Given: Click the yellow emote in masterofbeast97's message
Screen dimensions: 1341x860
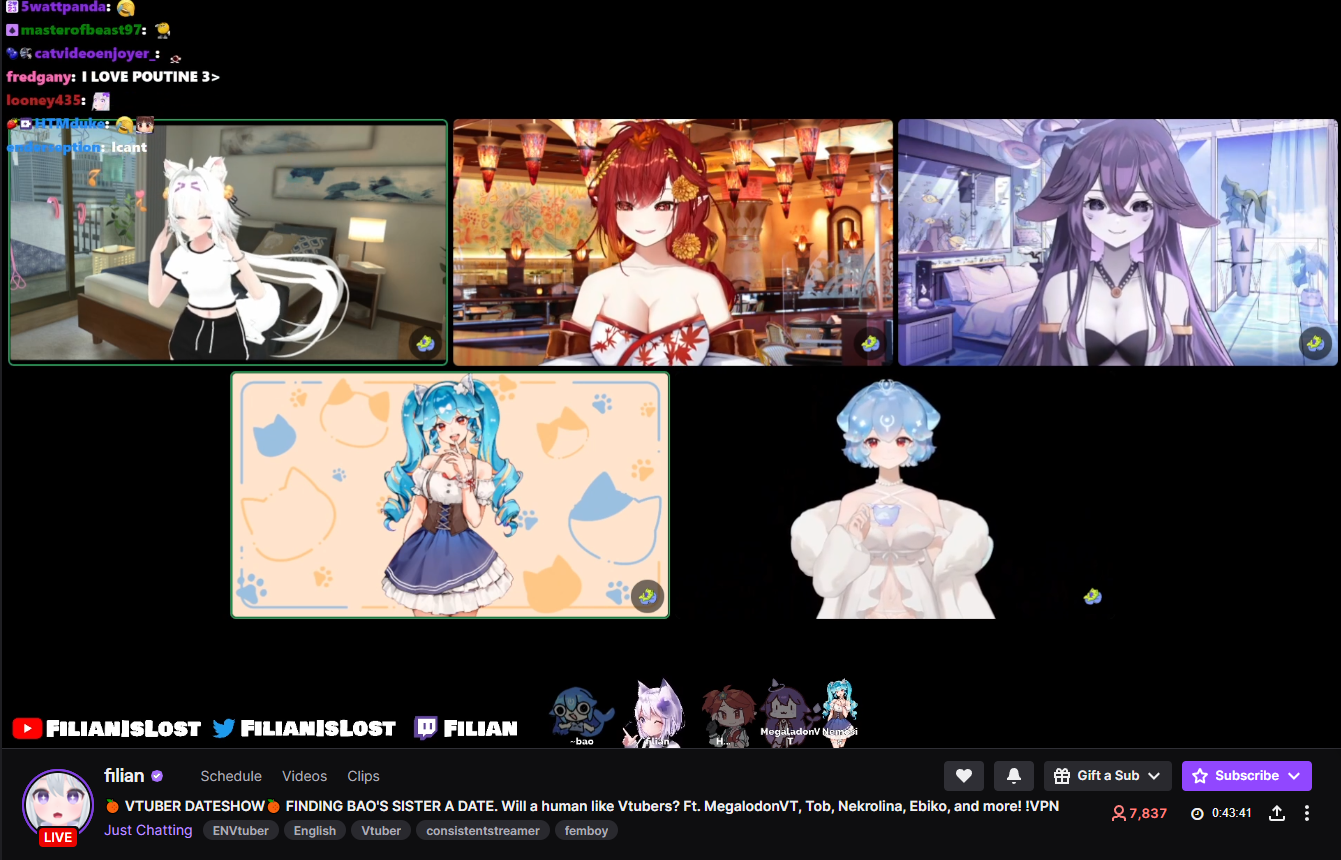Looking at the screenshot, I should coord(162,30).
